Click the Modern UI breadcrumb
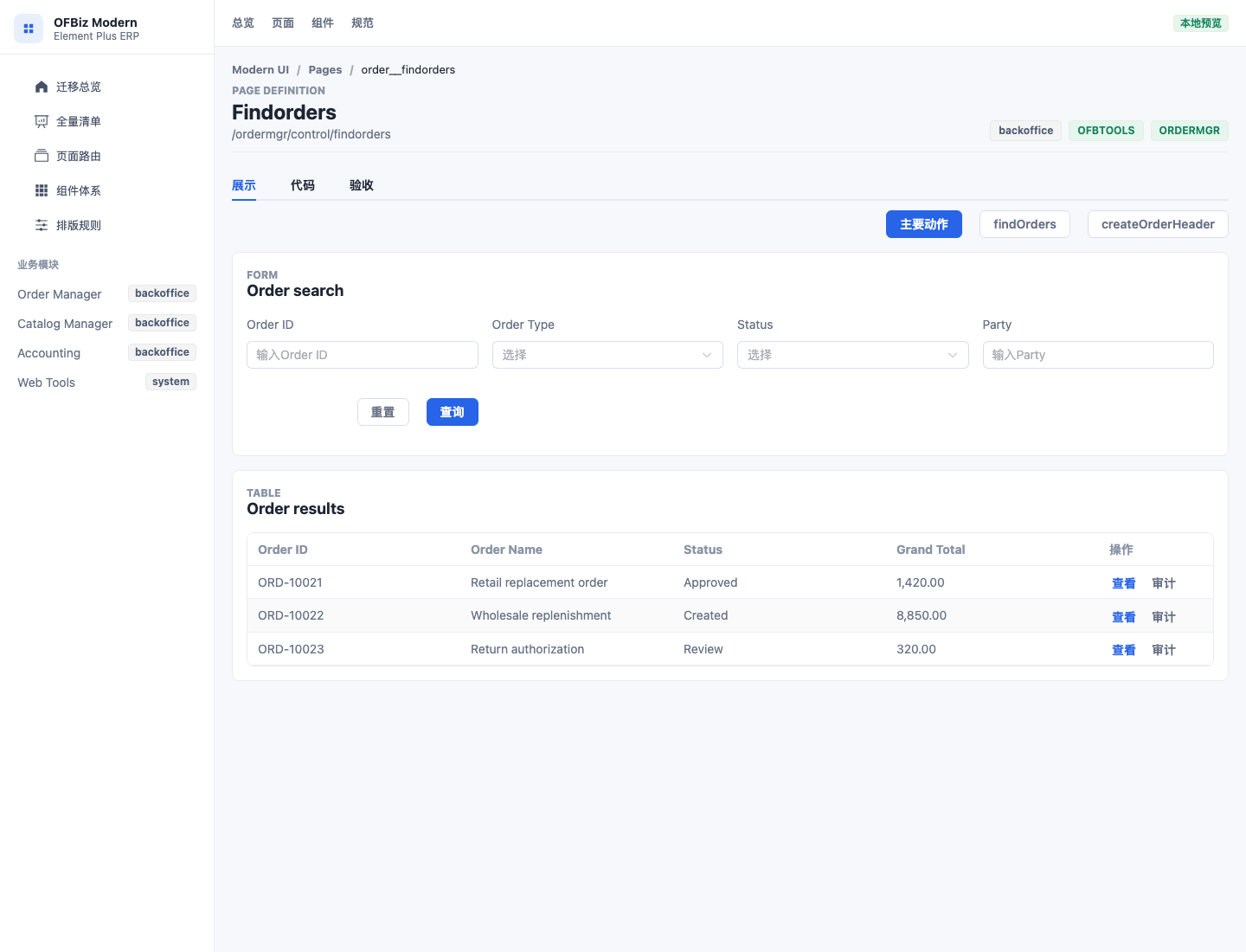This screenshot has height=952, width=1246. 260,70
